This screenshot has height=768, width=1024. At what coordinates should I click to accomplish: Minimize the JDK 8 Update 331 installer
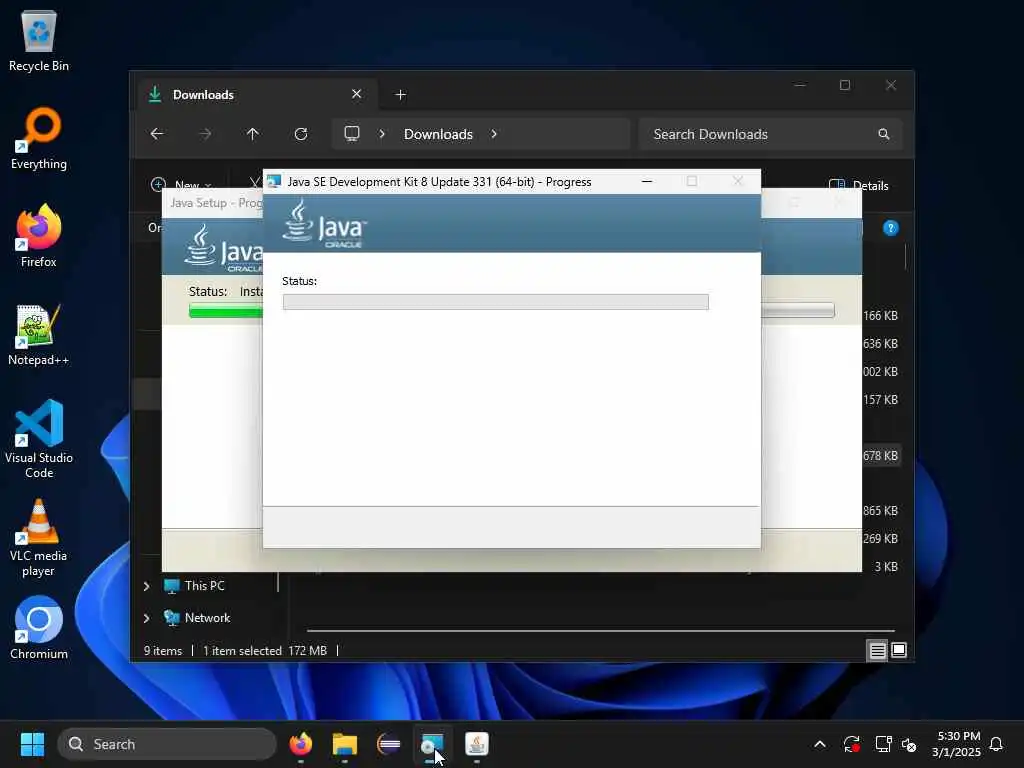point(647,182)
